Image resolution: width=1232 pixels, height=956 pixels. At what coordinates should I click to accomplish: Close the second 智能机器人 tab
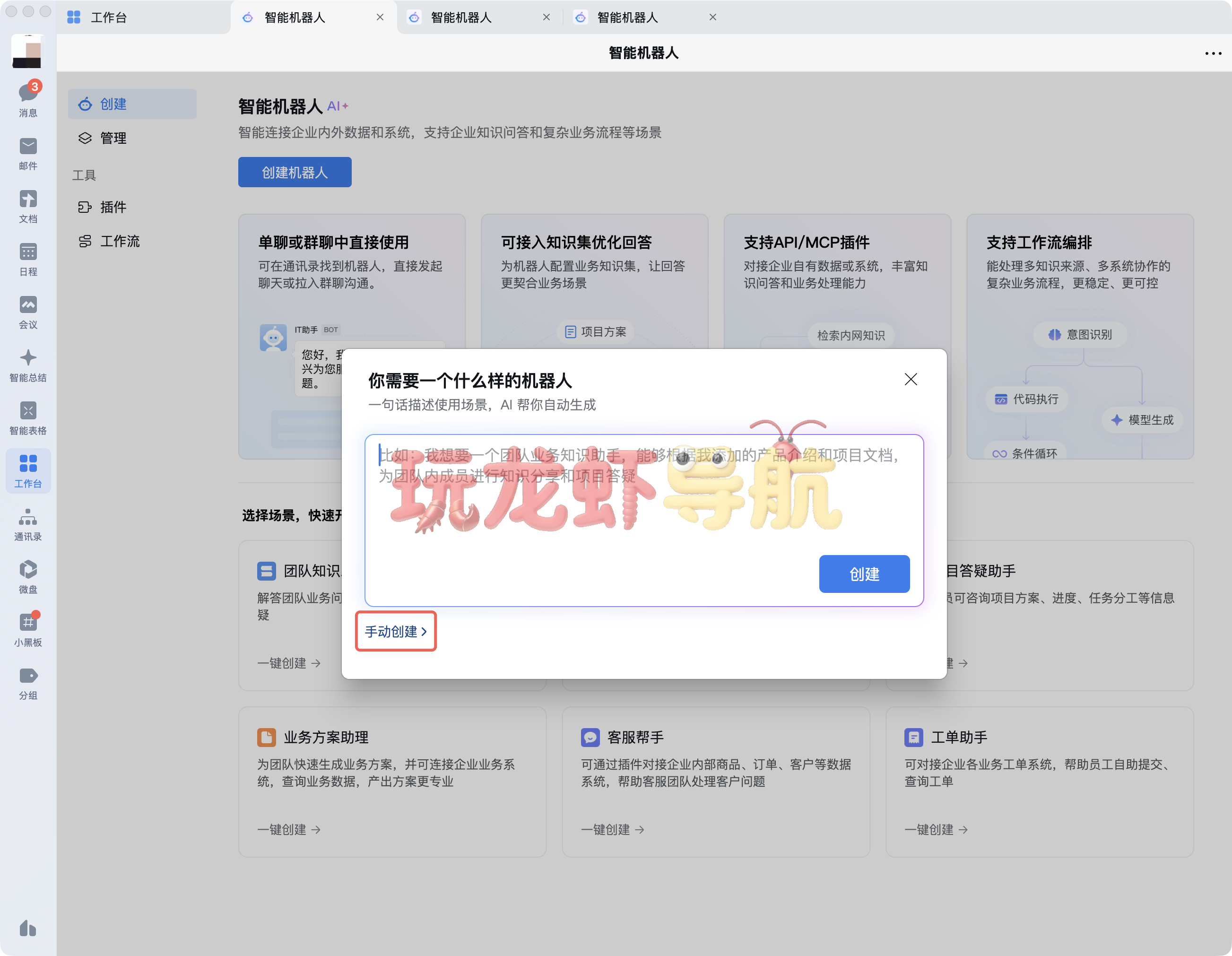[x=547, y=17]
